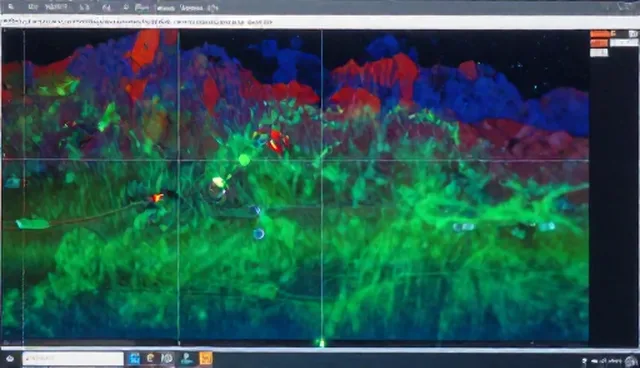Open the gray round taskbar icon
Image resolution: width=640 pixels, height=368 pixels.
[x=167, y=358]
